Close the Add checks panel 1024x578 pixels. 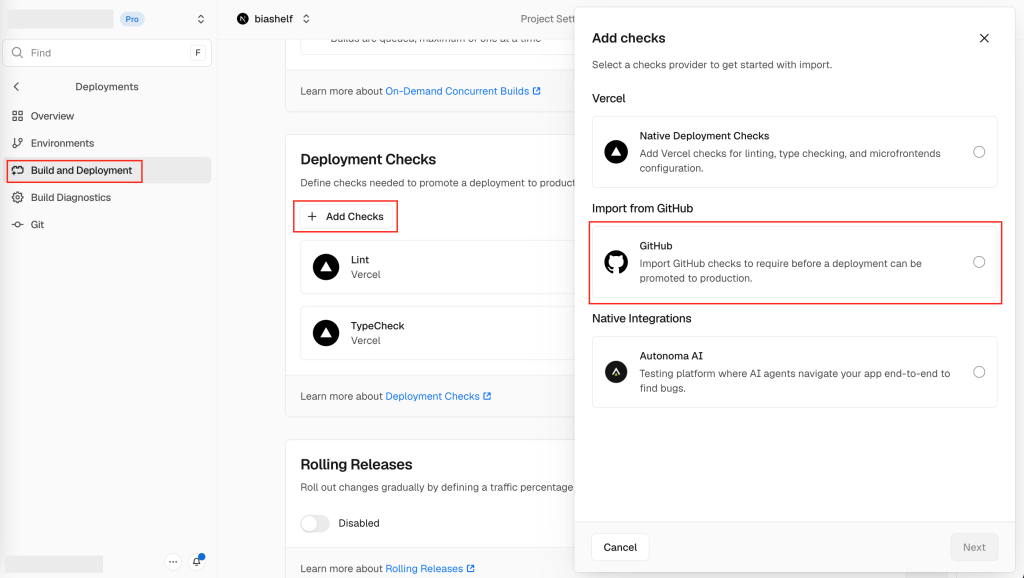(984, 39)
